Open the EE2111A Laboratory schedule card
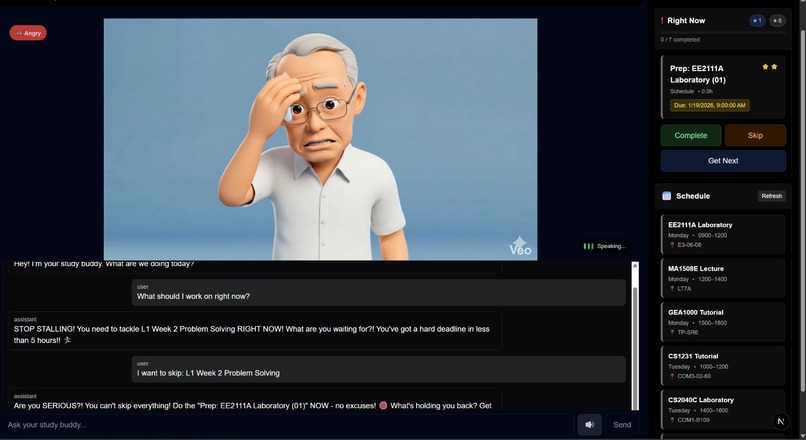 point(723,234)
